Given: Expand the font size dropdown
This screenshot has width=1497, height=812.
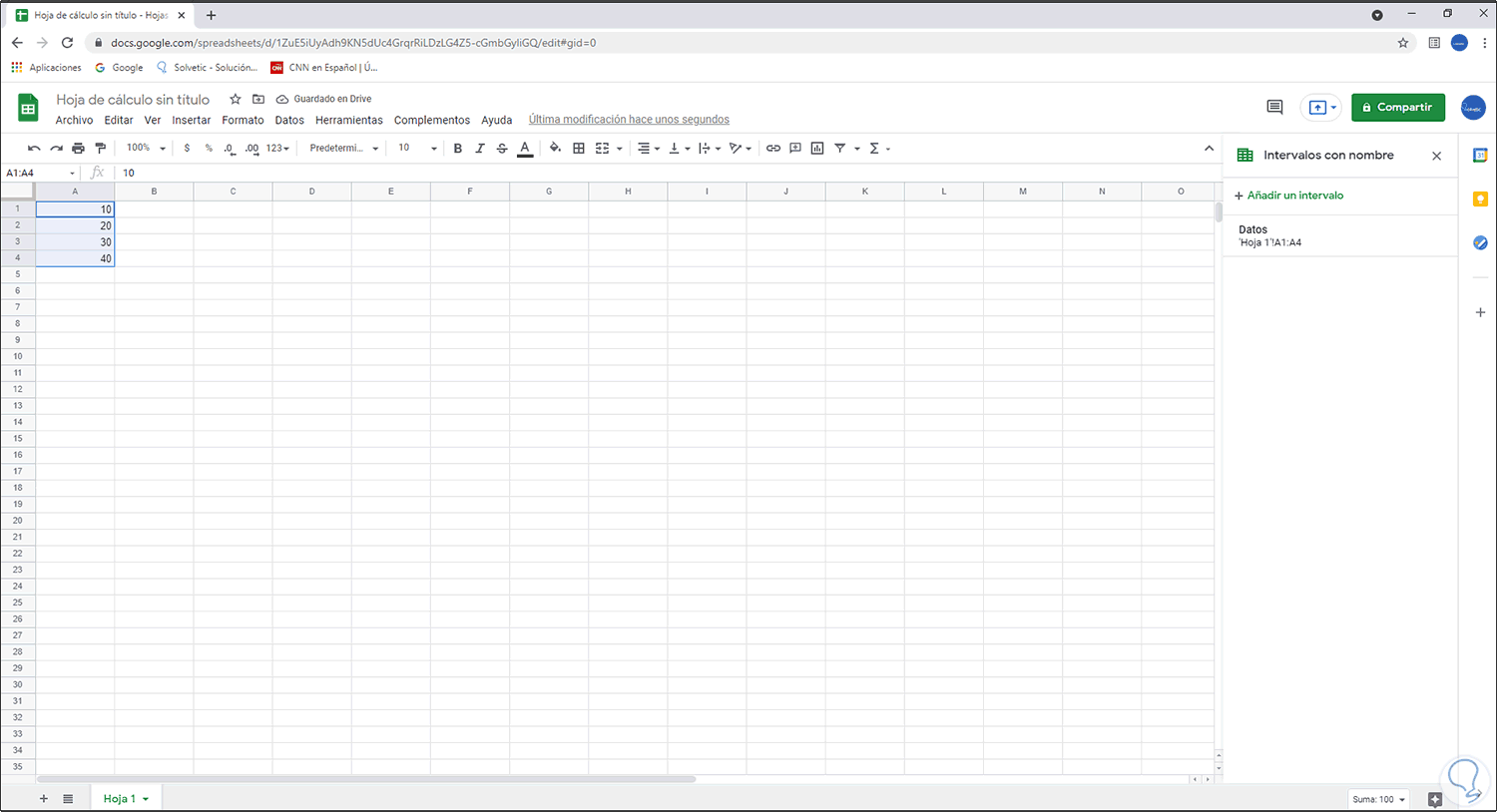Looking at the screenshot, I should tap(433, 148).
